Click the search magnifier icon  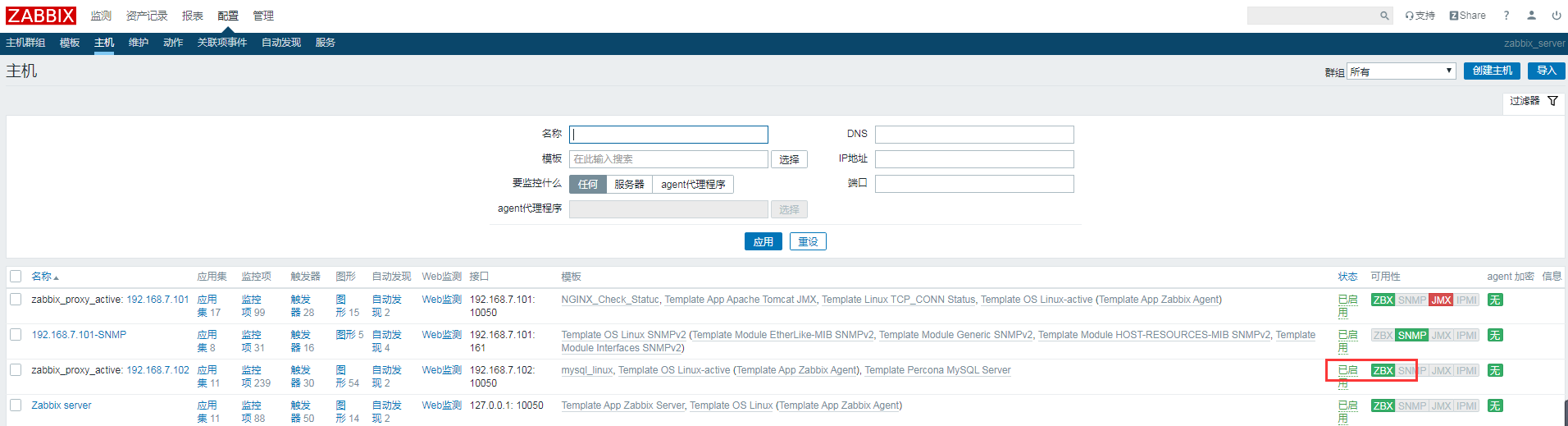coord(1384,16)
